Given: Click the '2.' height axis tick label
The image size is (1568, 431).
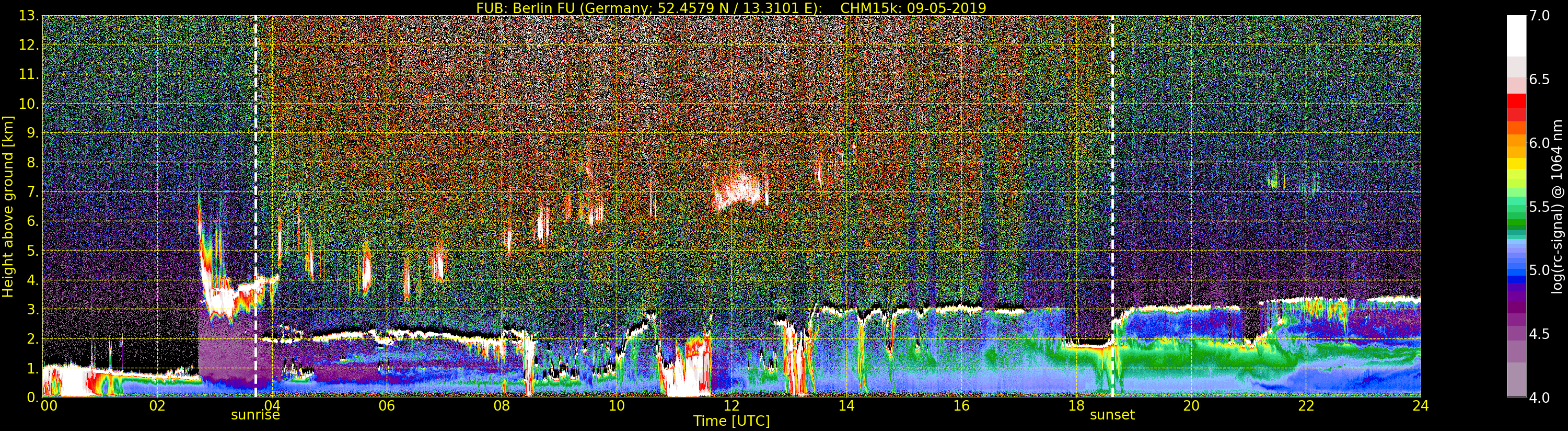Looking at the screenshot, I should click(x=33, y=339).
